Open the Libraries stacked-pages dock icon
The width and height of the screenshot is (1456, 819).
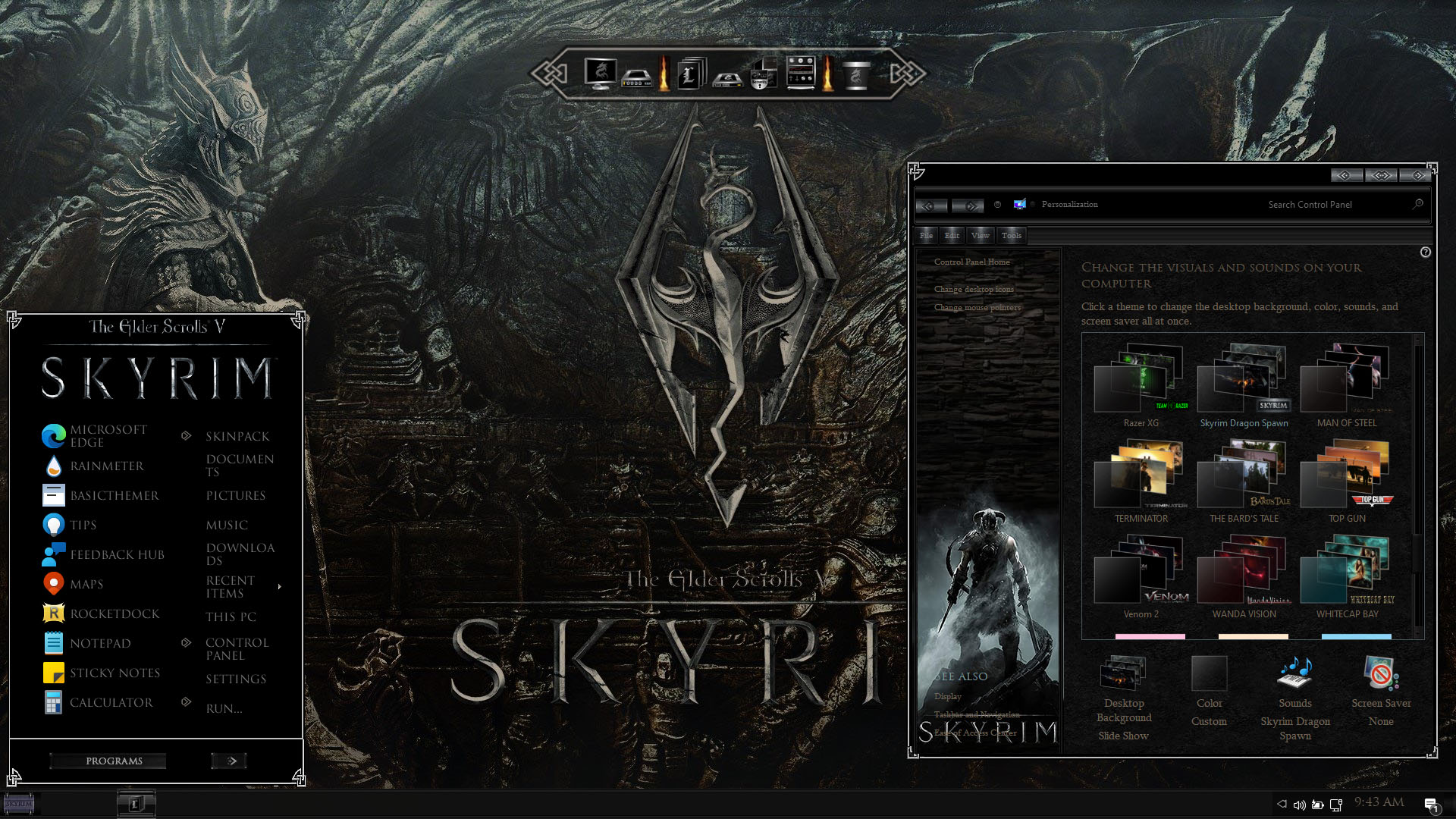click(691, 74)
